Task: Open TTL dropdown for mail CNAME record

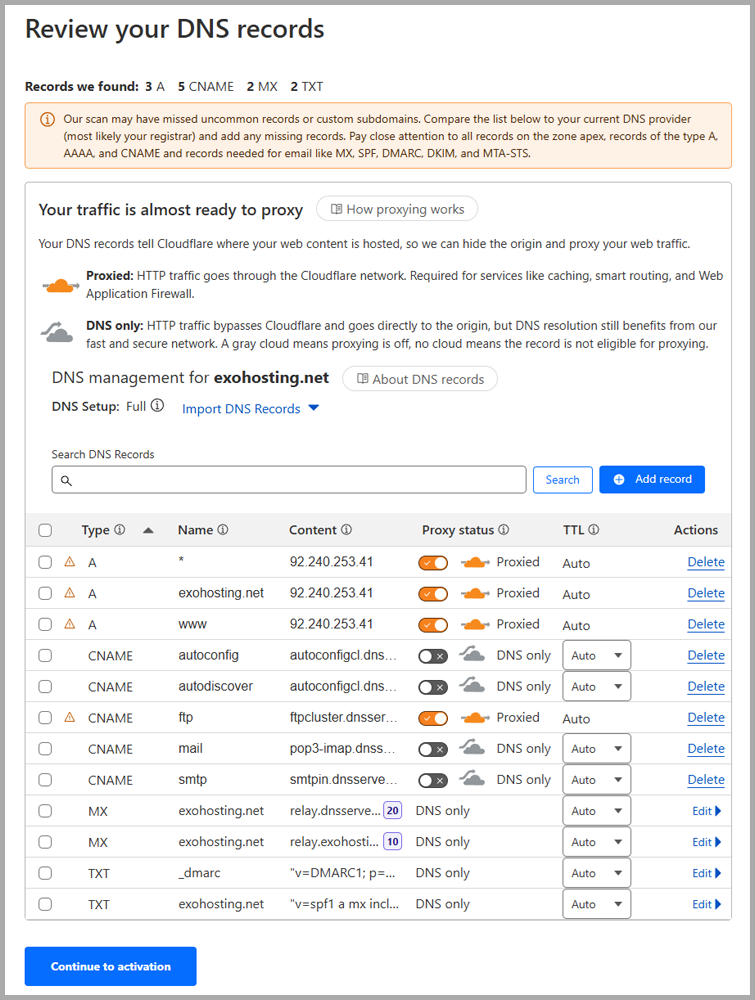Action: [596, 749]
